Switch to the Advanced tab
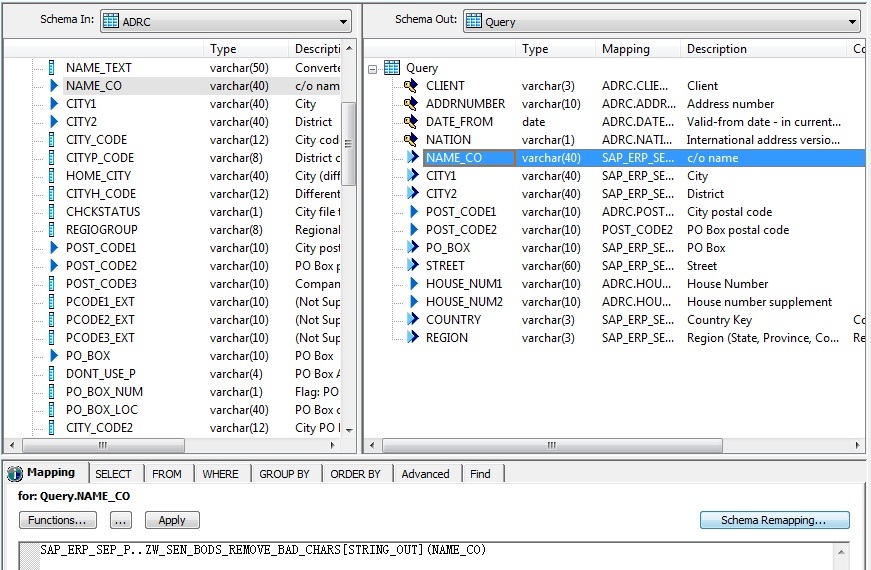The image size is (871, 570). (x=425, y=474)
